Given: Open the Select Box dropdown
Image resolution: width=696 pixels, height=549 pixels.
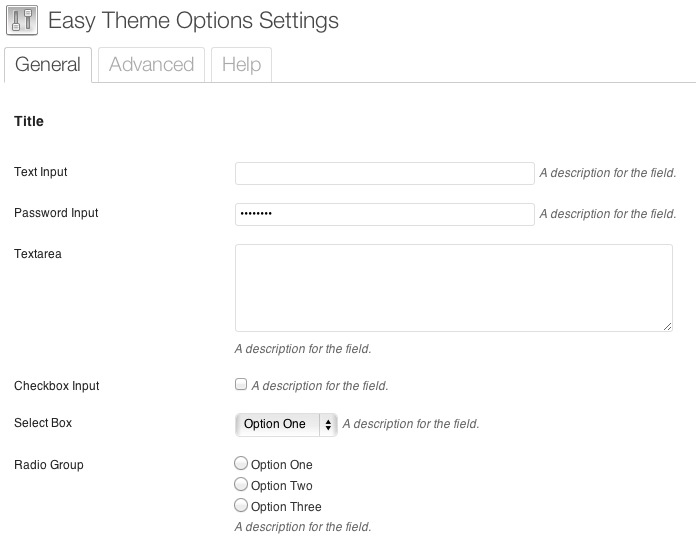Looking at the screenshot, I should pyautogui.click(x=277, y=424).
